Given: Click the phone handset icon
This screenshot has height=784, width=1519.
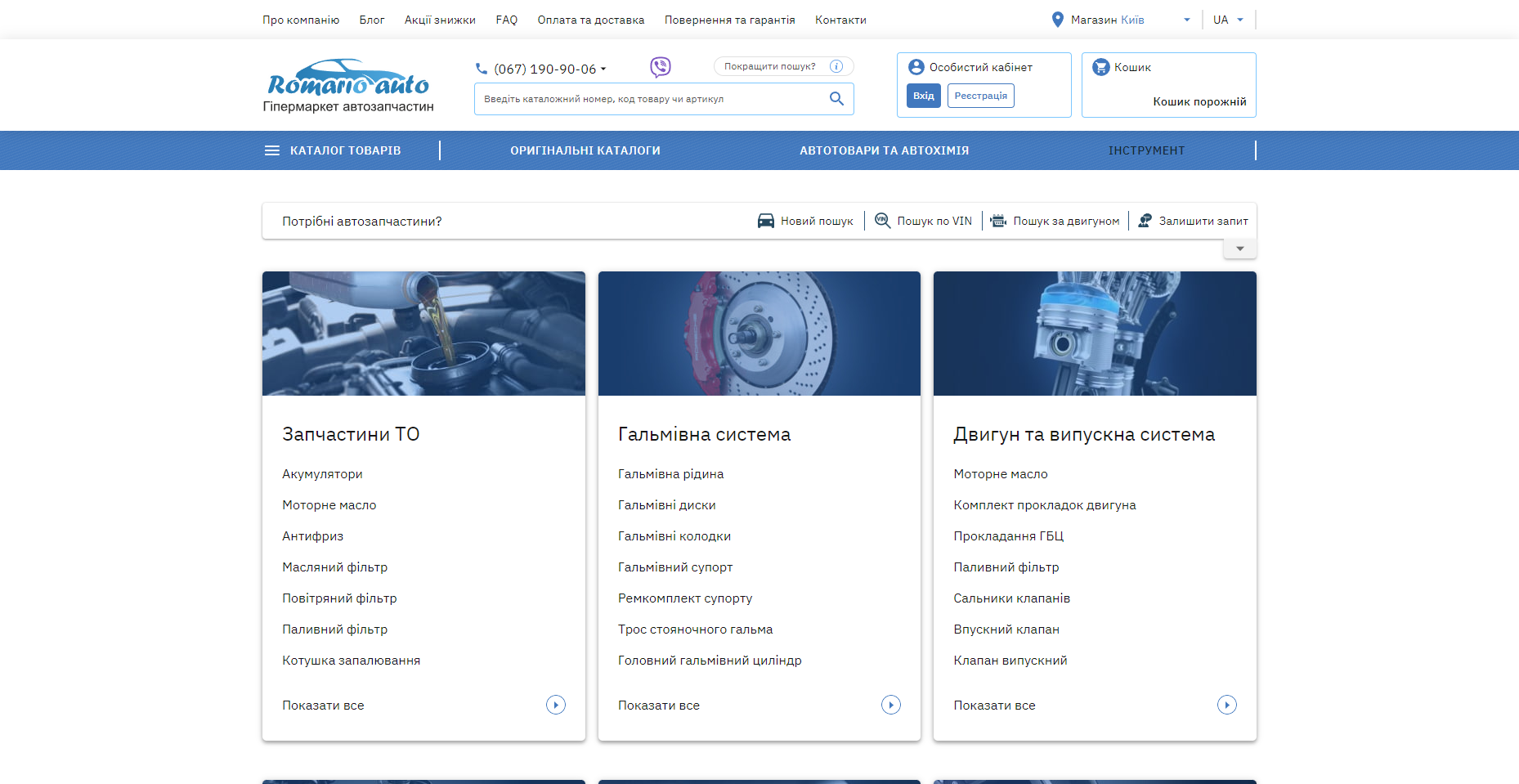Looking at the screenshot, I should (x=482, y=69).
